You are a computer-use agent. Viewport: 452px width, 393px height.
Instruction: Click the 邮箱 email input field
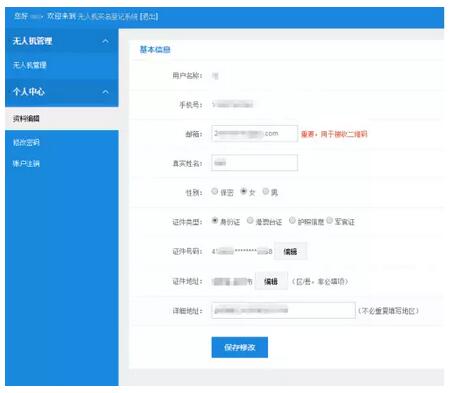click(255, 134)
